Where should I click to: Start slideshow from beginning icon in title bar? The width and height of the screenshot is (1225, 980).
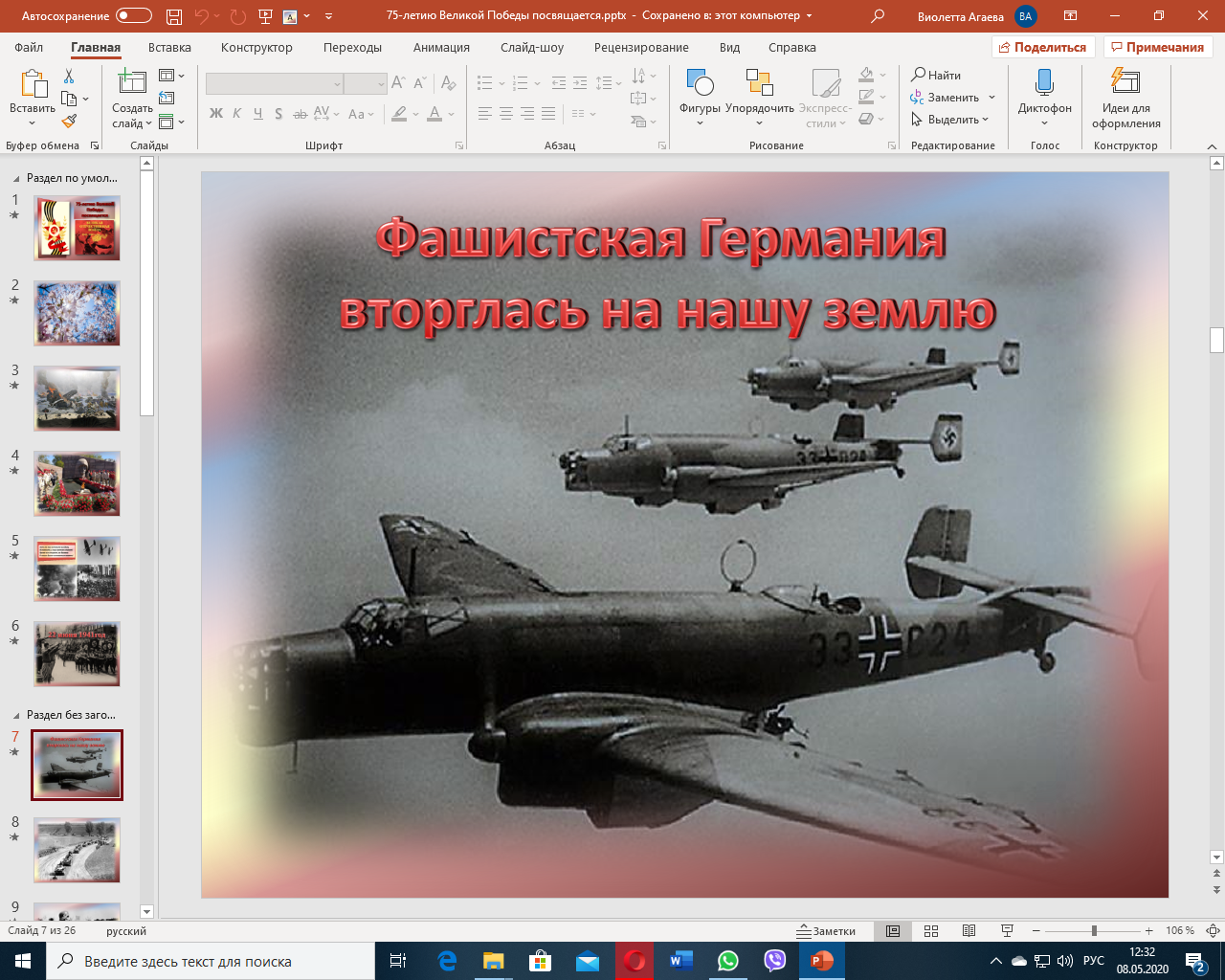[266, 16]
